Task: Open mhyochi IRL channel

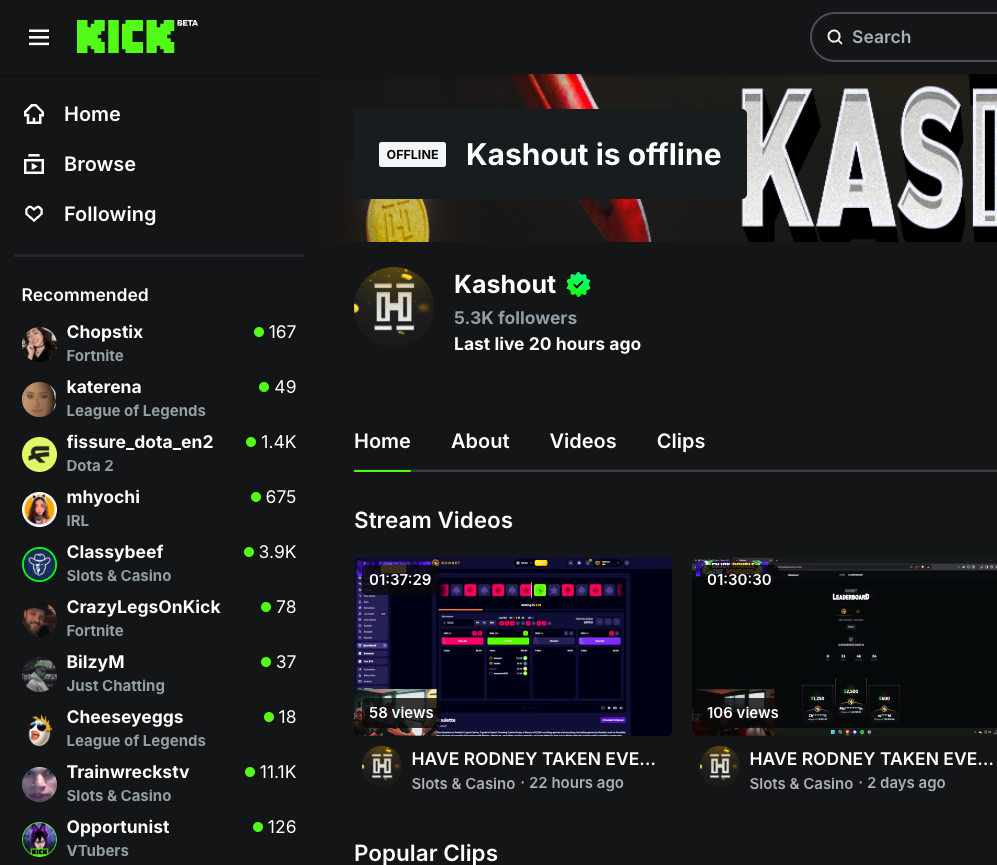Action: tap(159, 509)
